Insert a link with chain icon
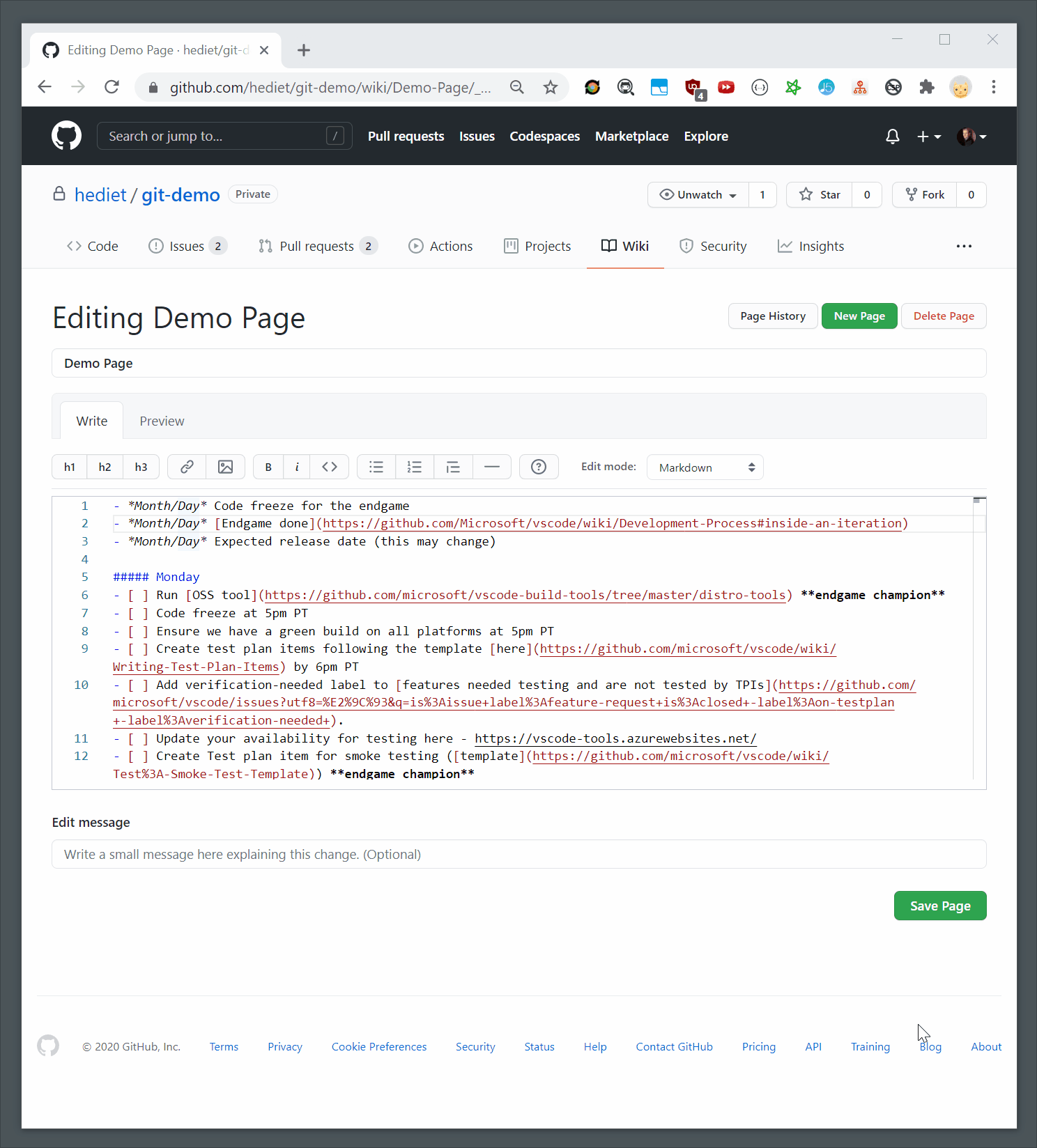This screenshot has height=1148, width=1037. click(x=187, y=467)
